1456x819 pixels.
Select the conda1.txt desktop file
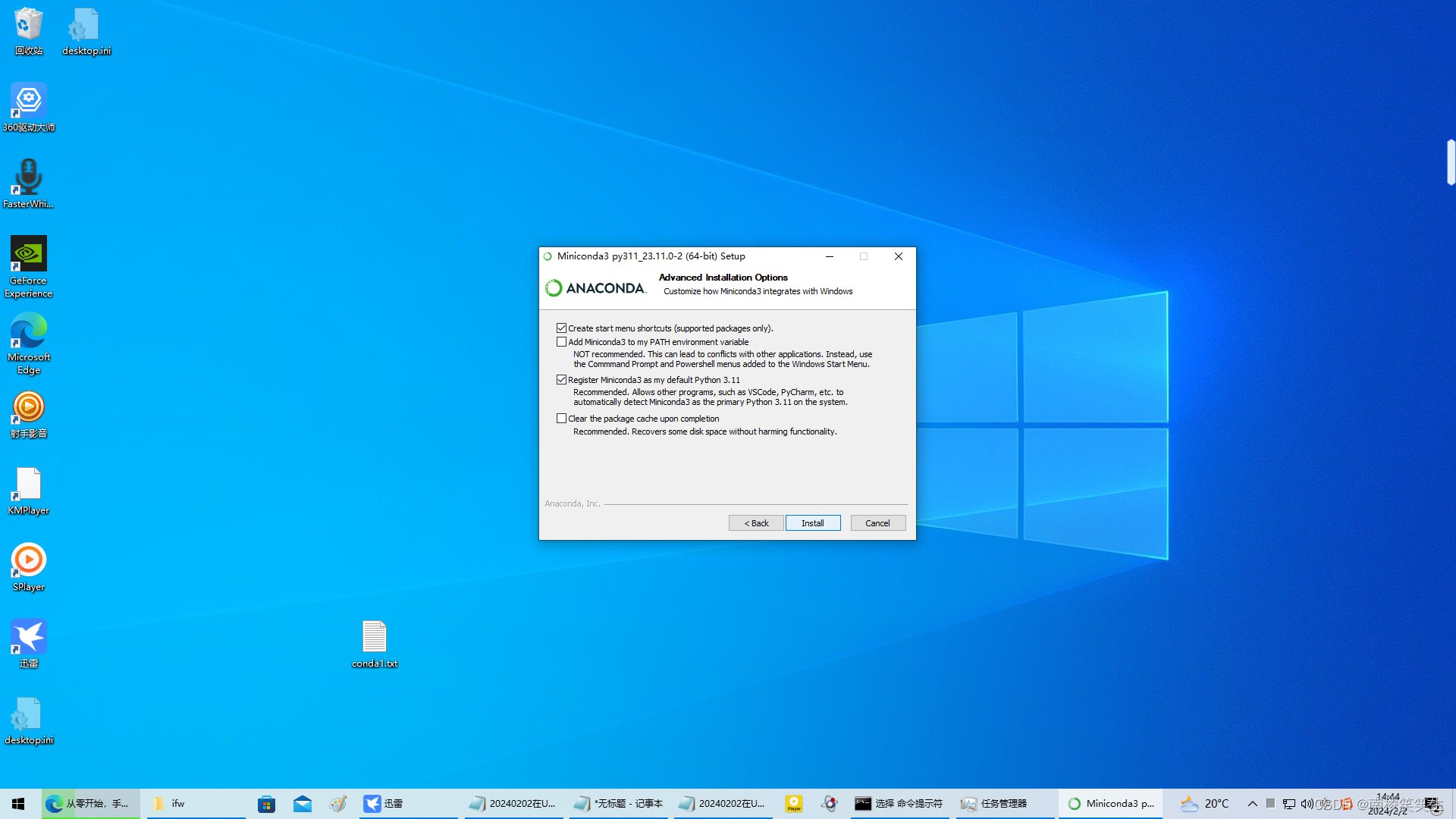pyautogui.click(x=375, y=645)
